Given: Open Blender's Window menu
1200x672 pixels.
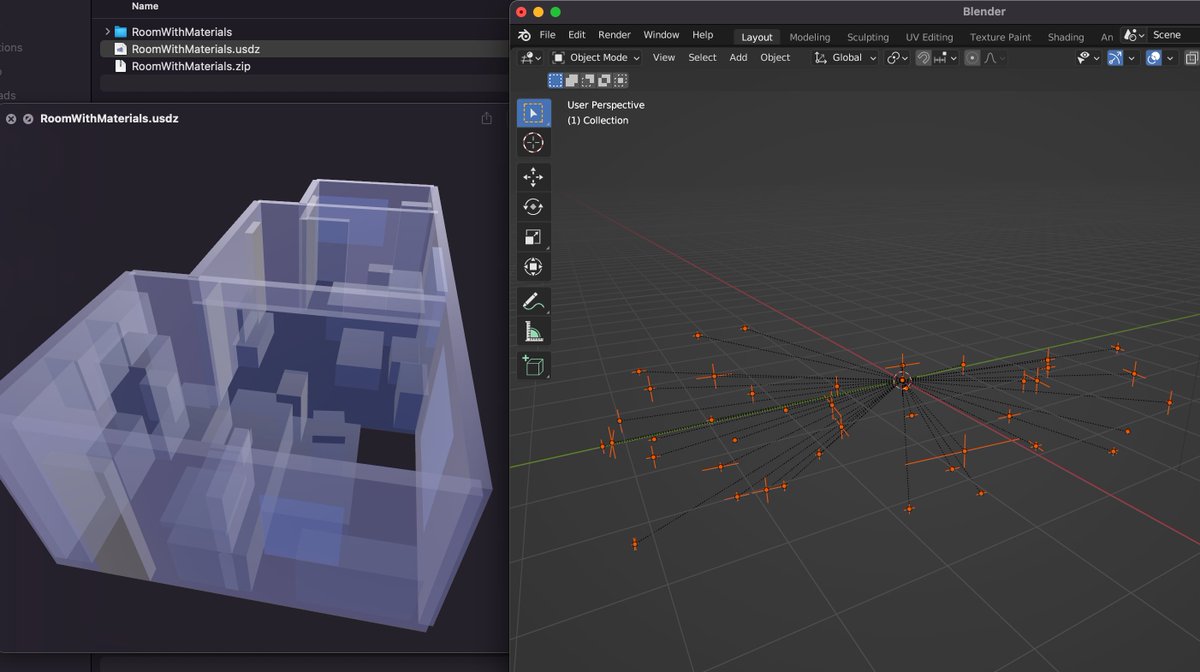Looking at the screenshot, I should (x=661, y=35).
